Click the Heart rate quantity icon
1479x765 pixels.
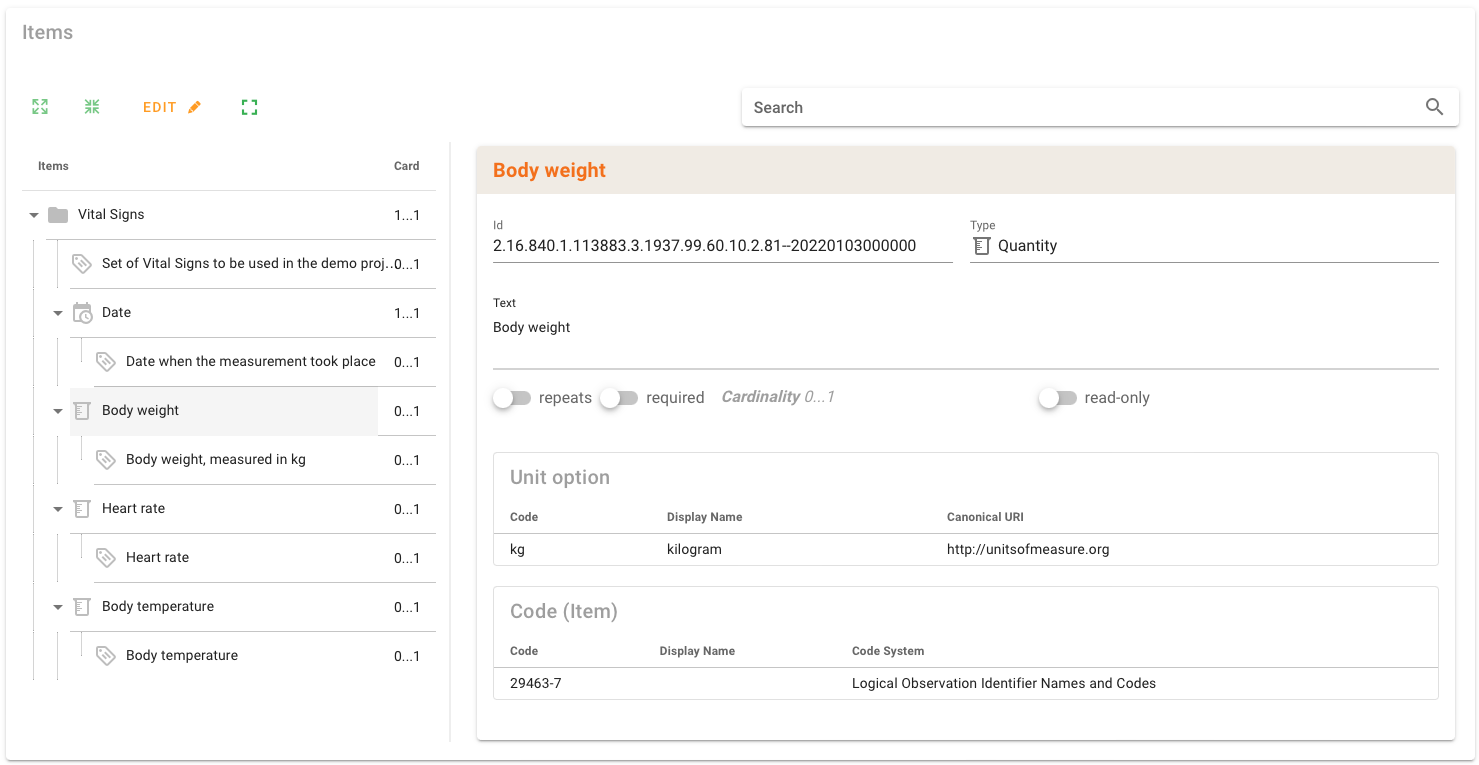coord(82,509)
